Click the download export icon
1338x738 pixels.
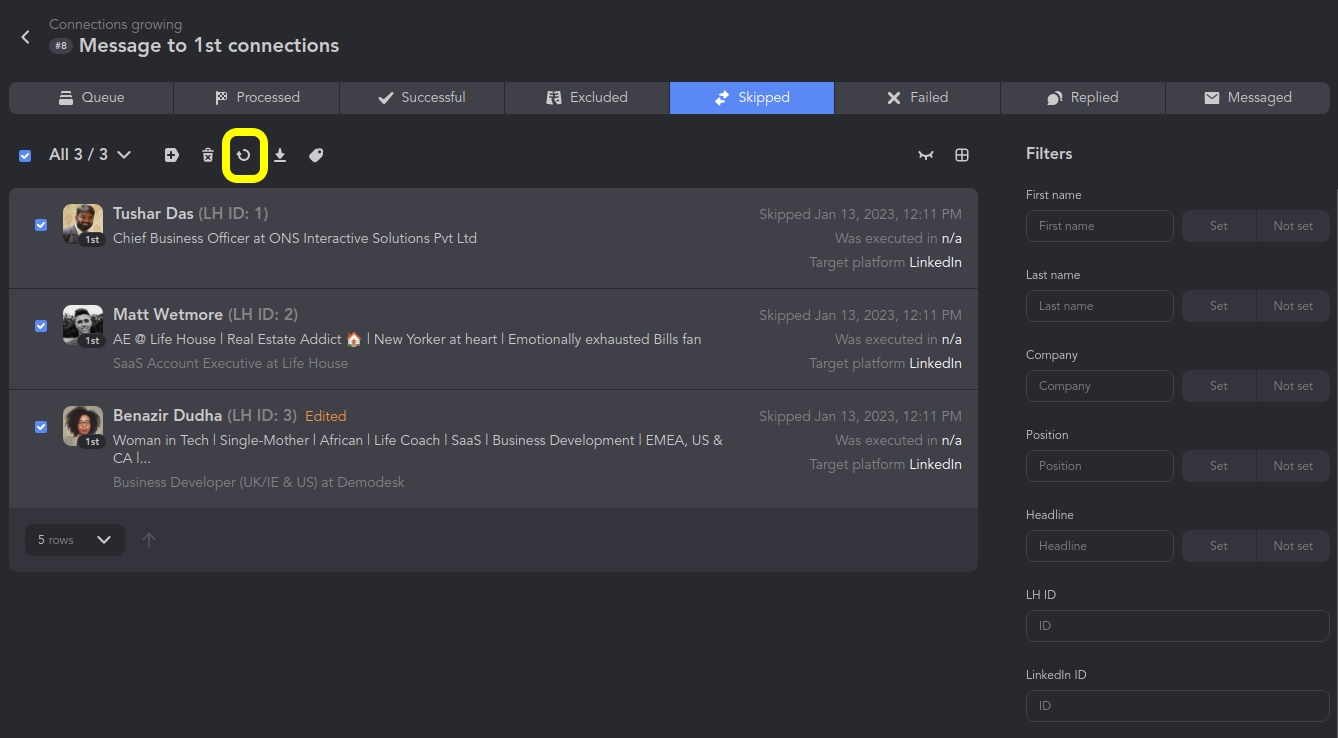point(280,155)
